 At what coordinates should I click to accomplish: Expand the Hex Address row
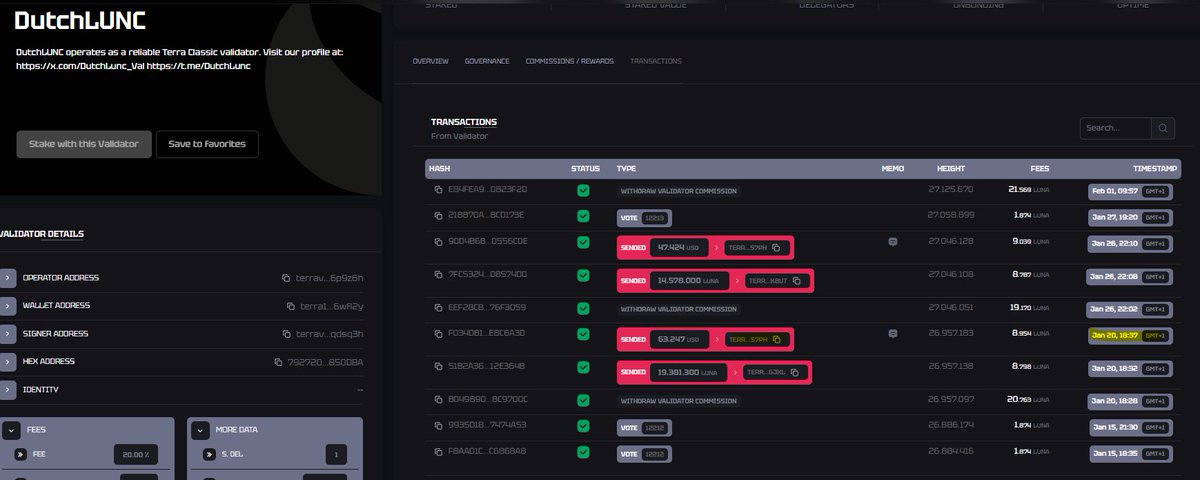pyautogui.click(x=7, y=362)
